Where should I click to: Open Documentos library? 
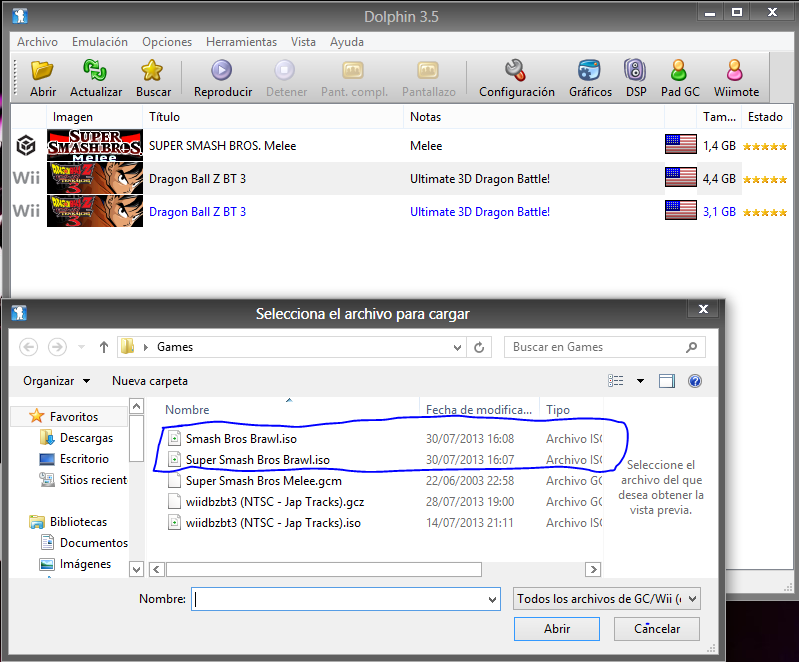(x=93, y=543)
